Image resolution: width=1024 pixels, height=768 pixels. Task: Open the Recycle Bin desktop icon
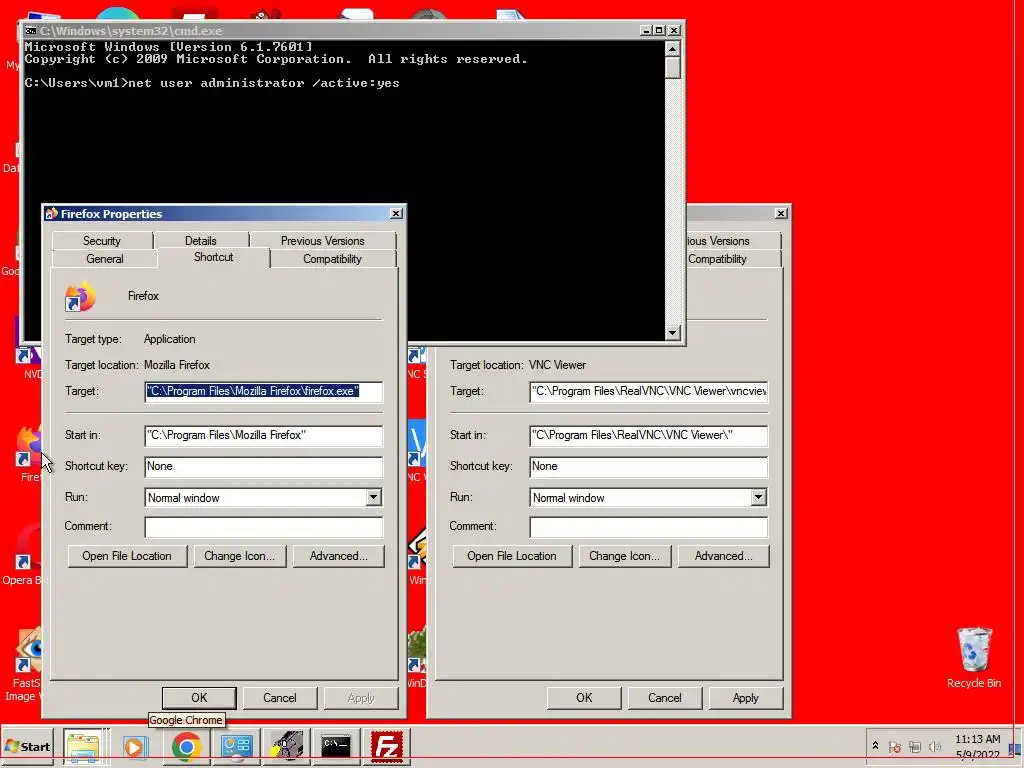click(974, 657)
